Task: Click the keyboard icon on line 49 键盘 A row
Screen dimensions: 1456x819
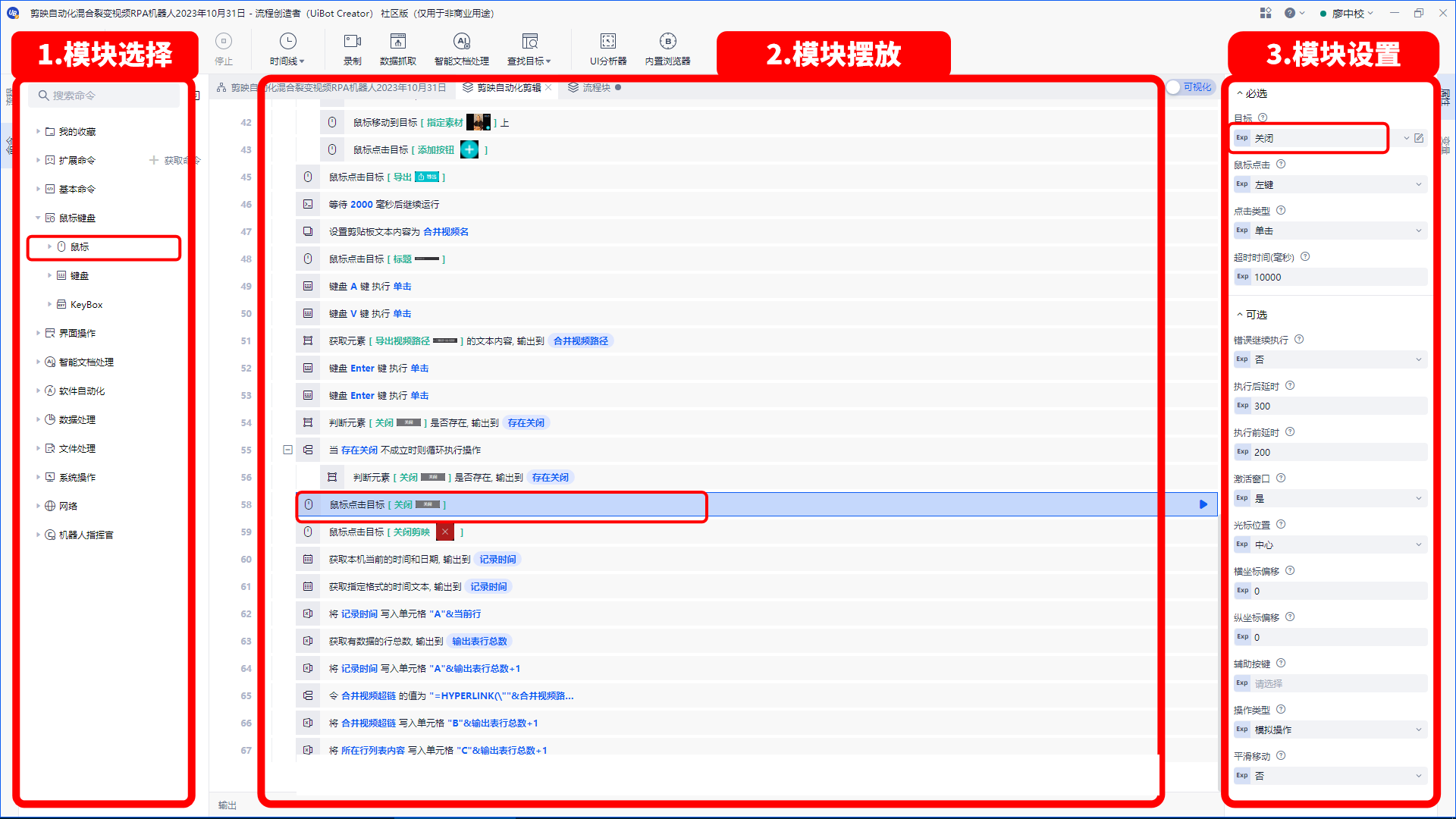Action: [308, 286]
